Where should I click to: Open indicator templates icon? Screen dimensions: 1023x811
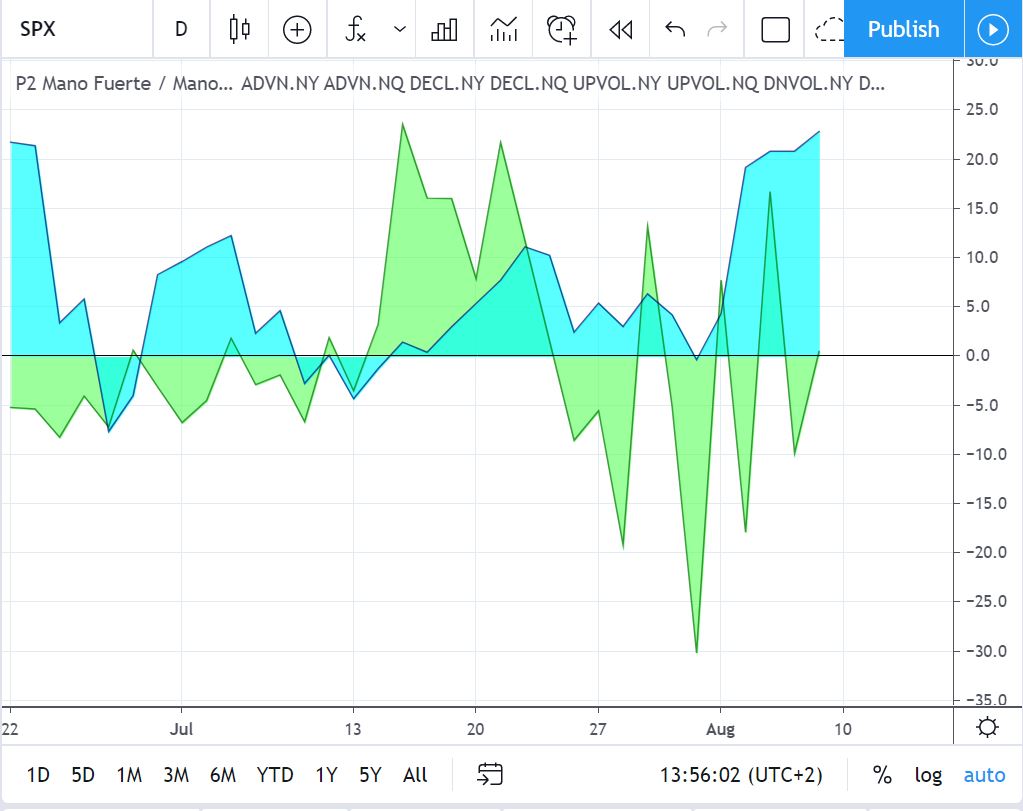504,29
